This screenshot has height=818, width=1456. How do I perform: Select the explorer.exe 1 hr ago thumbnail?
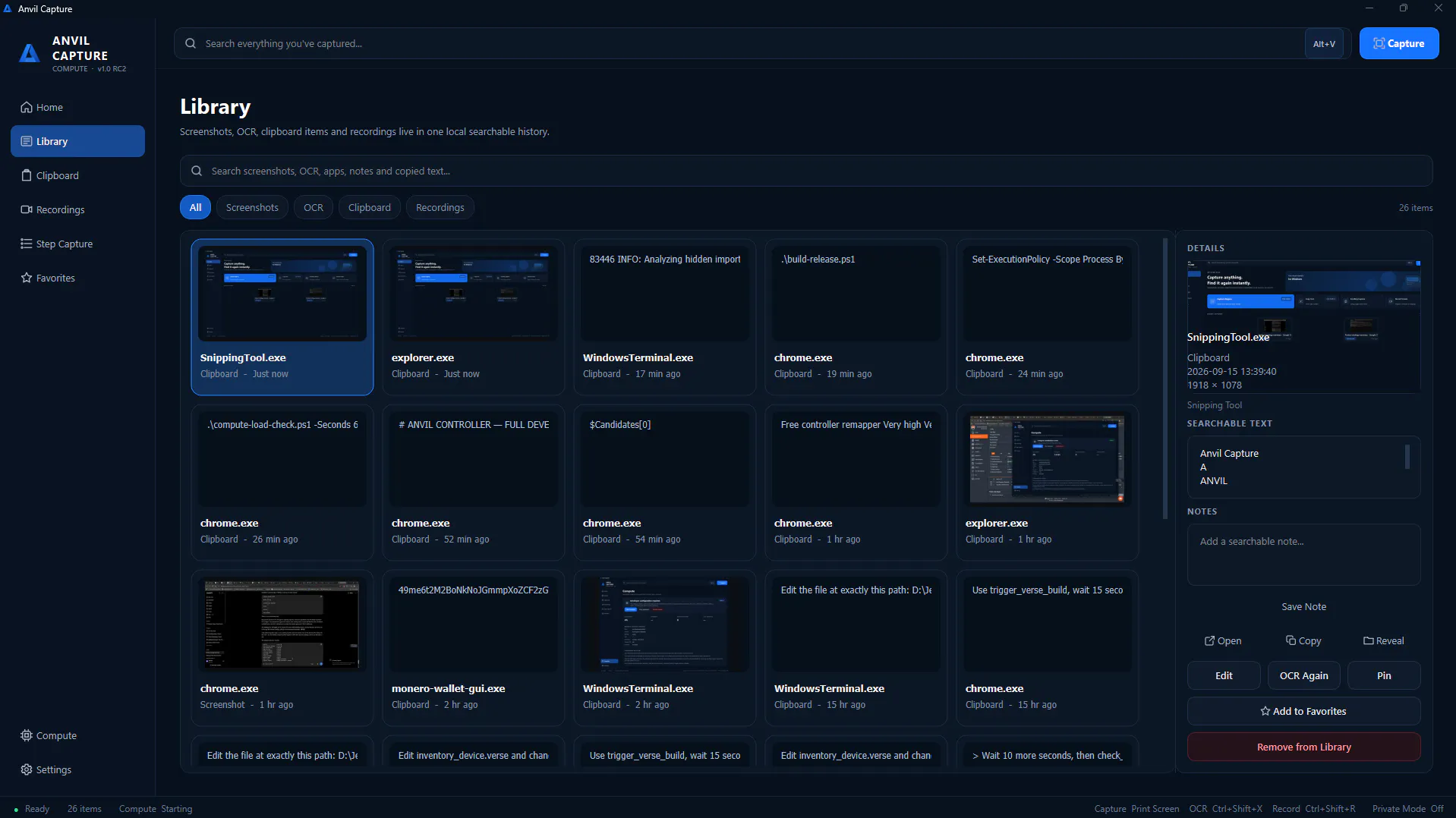(x=1048, y=459)
